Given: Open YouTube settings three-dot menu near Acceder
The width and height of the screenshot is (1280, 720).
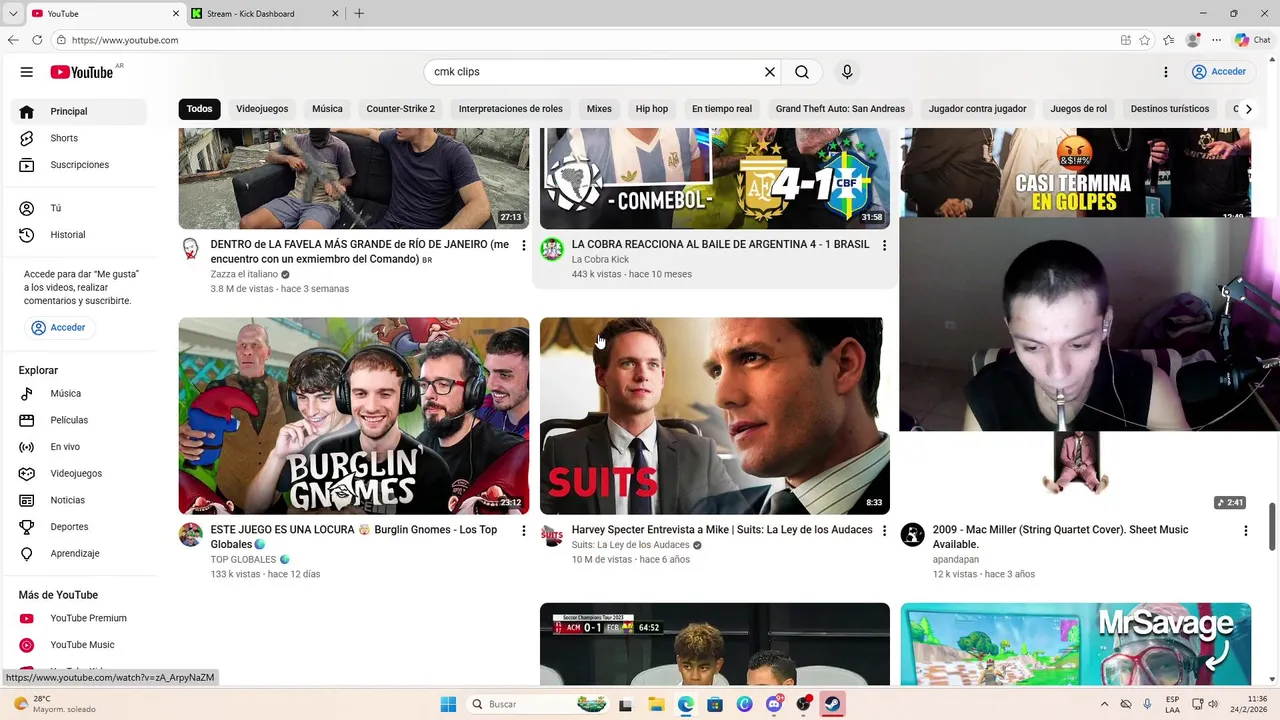Looking at the screenshot, I should (1166, 72).
